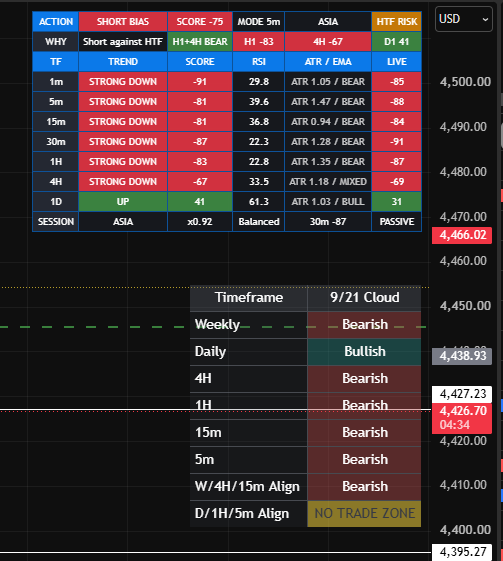Click the red 4,466.02 price label
This screenshot has height=561, width=503.
tap(462, 235)
